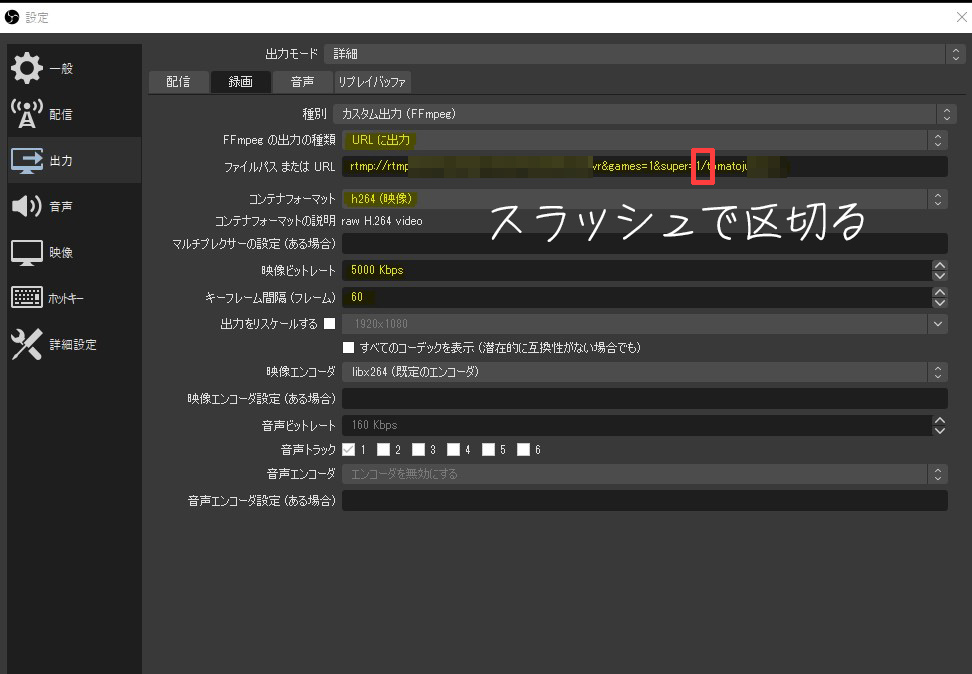Select the 配信 (Stream) antenna icon in sidebar

click(27, 114)
